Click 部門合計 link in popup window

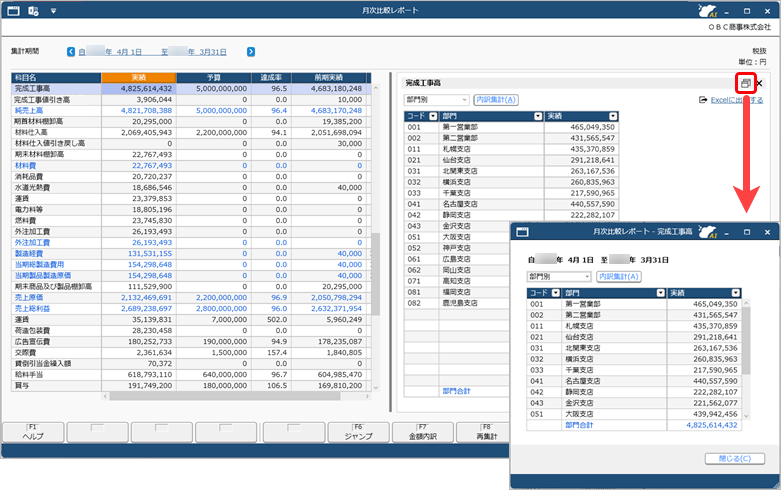(579, 425)
